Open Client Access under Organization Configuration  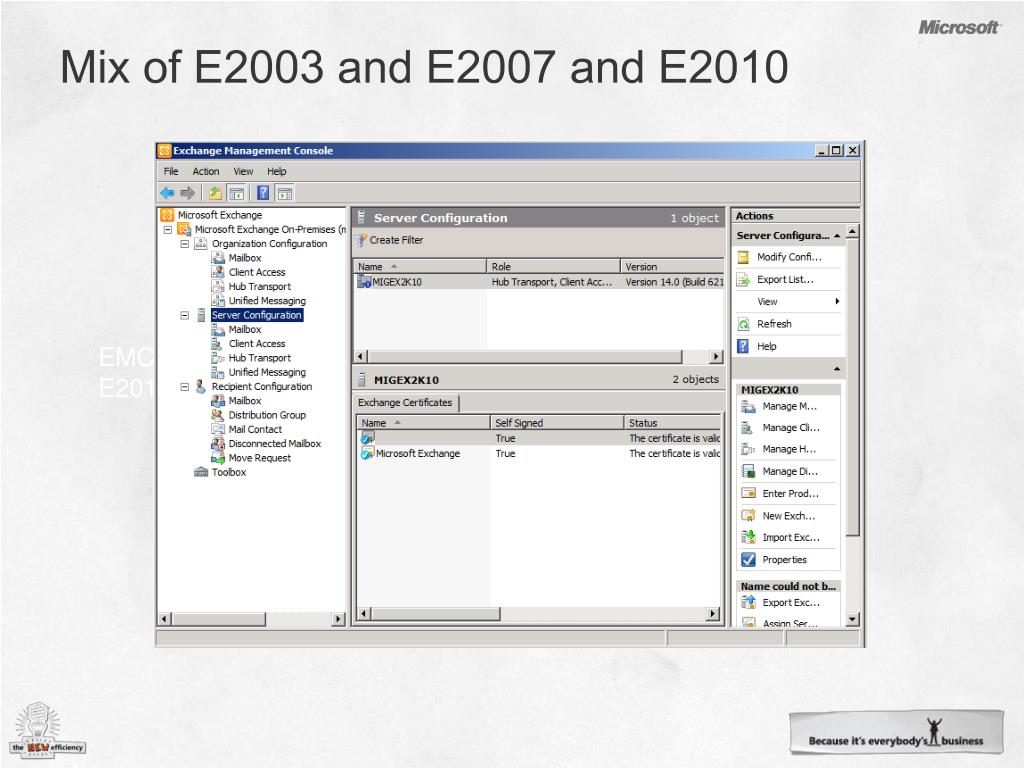(257, 272)
